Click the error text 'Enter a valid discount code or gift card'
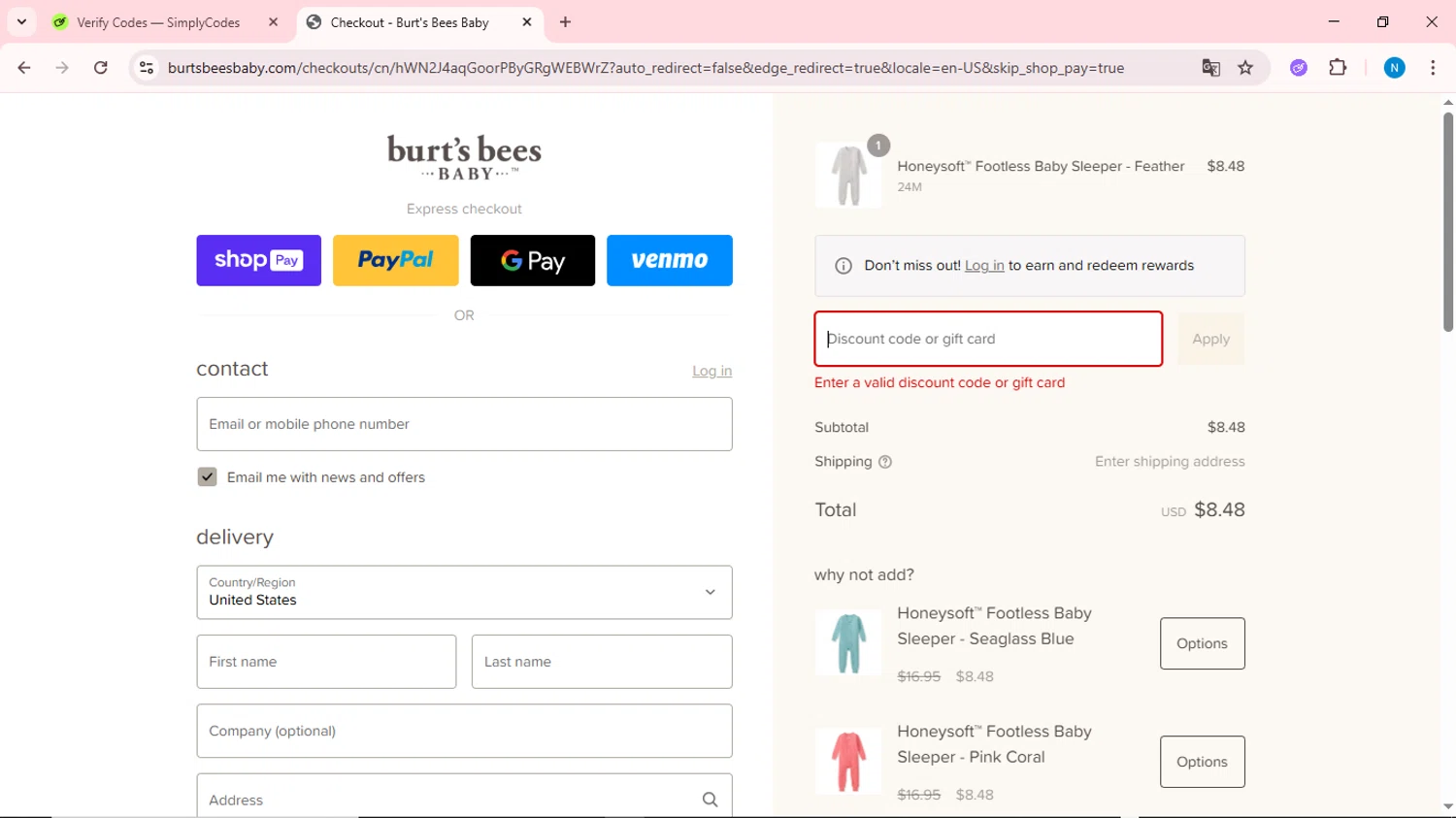The width and height of the screenshot is (1456, 818). [x=940, y=382]
